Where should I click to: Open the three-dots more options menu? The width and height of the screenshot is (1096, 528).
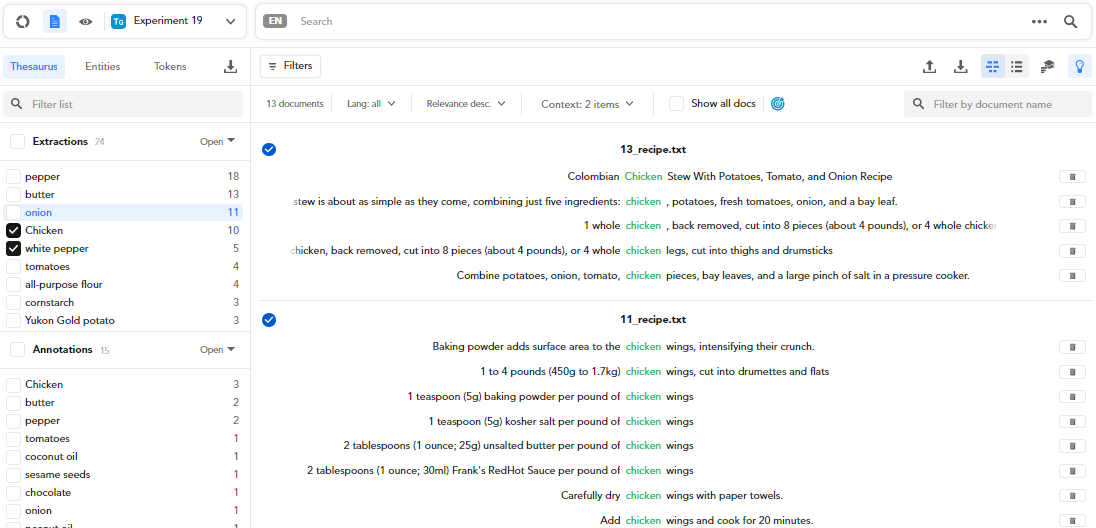(x=1040, y=21)
